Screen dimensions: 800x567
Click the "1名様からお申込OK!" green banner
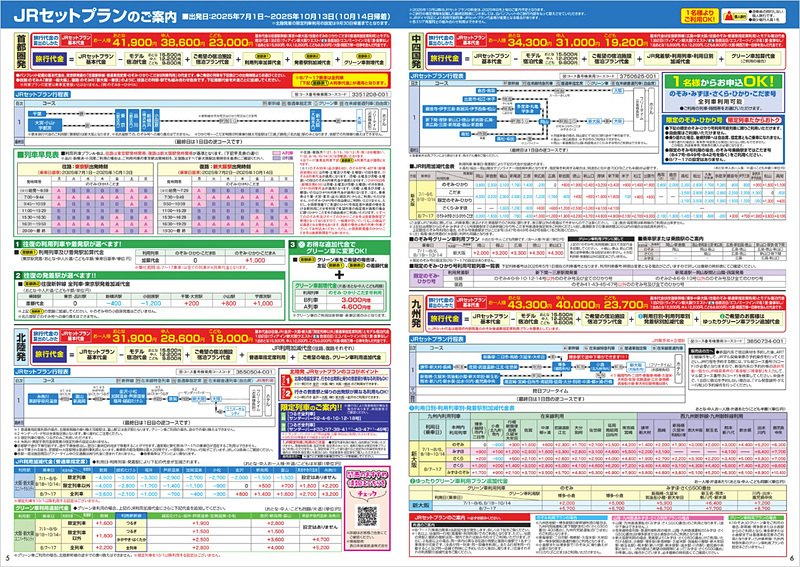click(x=722, y=81)
